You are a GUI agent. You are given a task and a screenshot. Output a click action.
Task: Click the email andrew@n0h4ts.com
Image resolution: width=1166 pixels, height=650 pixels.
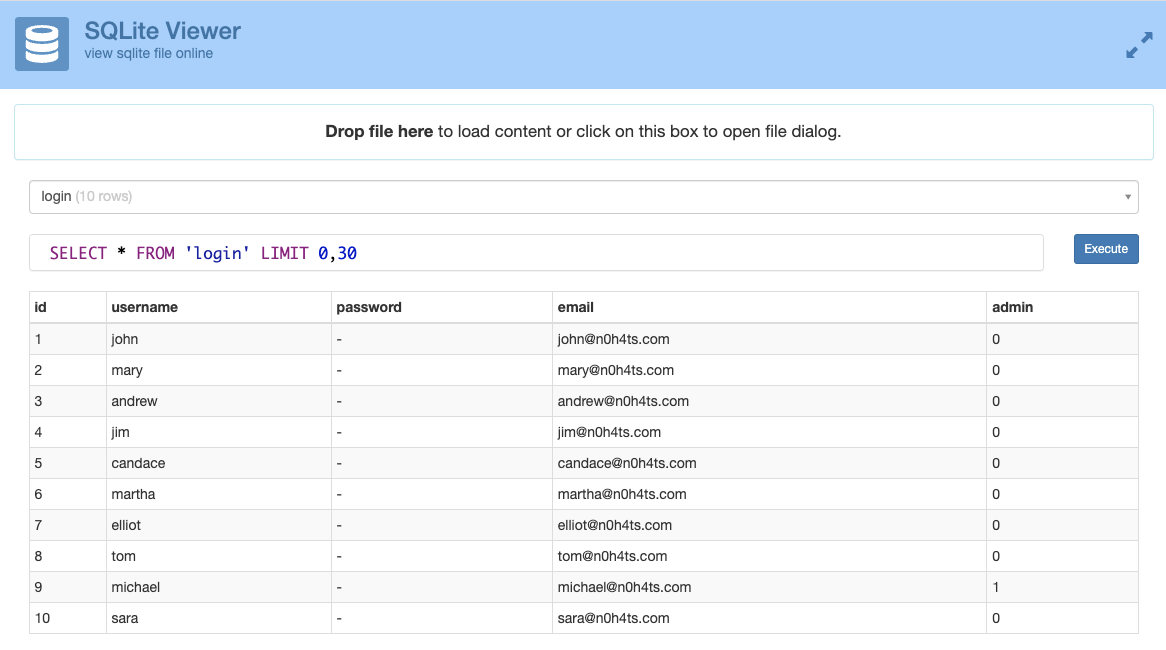tap(623, 402)
